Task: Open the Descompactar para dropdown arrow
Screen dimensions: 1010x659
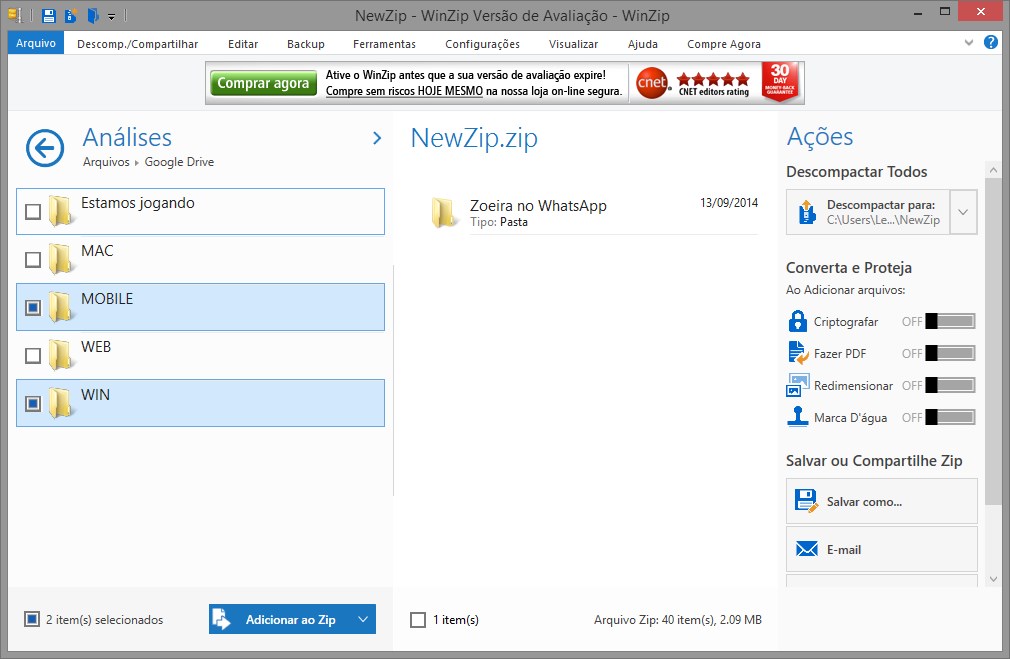Action: [963, 212]
